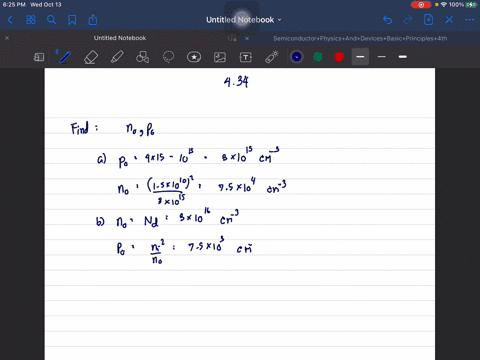The image size is (480, 360).
Task: Open the three-dot more menu
Action: (x=469, y=20)
